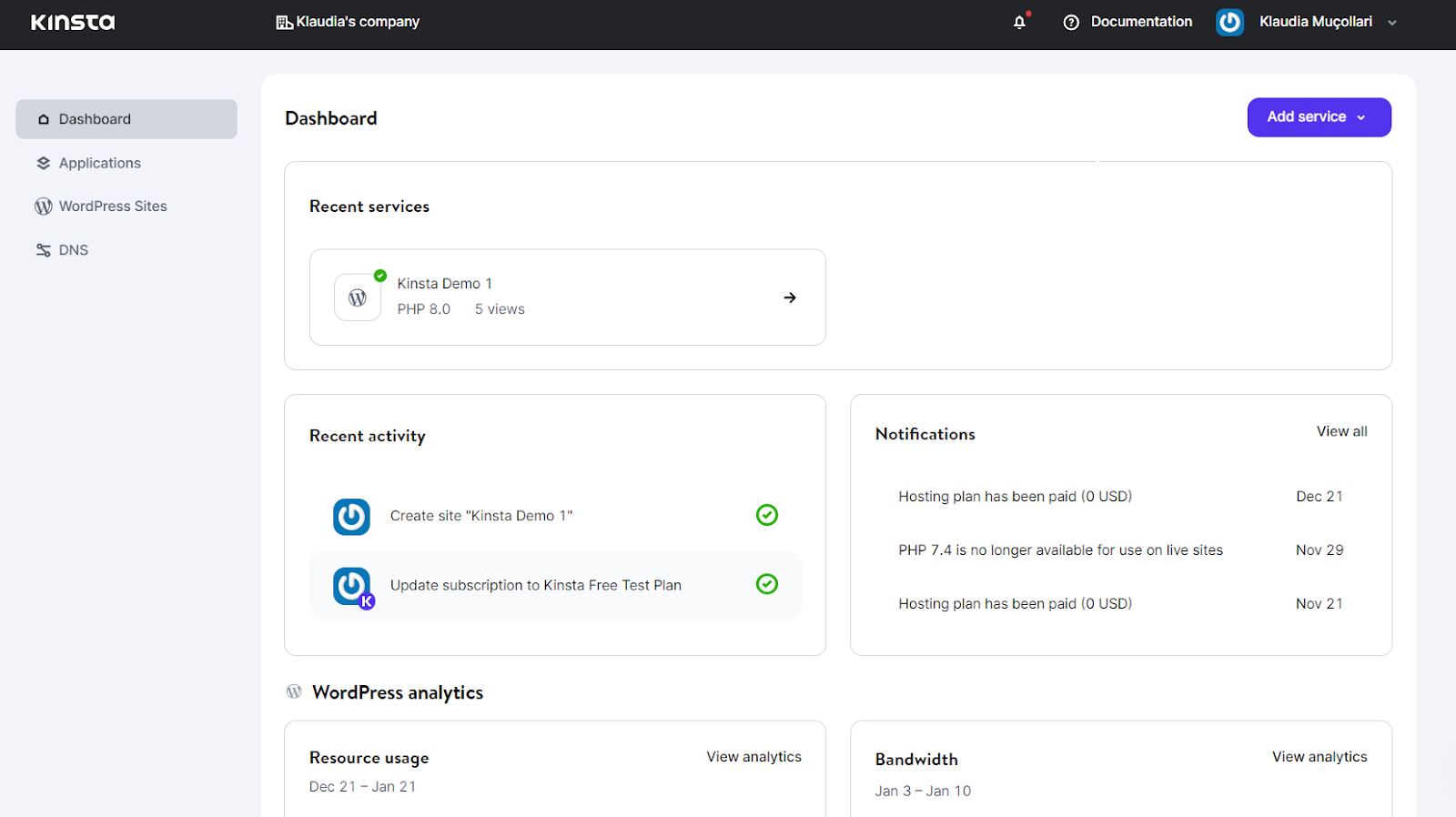Screen dimensions: 1456x817
Task: Click success checkmark for Create site
Action: click(767, 515)
